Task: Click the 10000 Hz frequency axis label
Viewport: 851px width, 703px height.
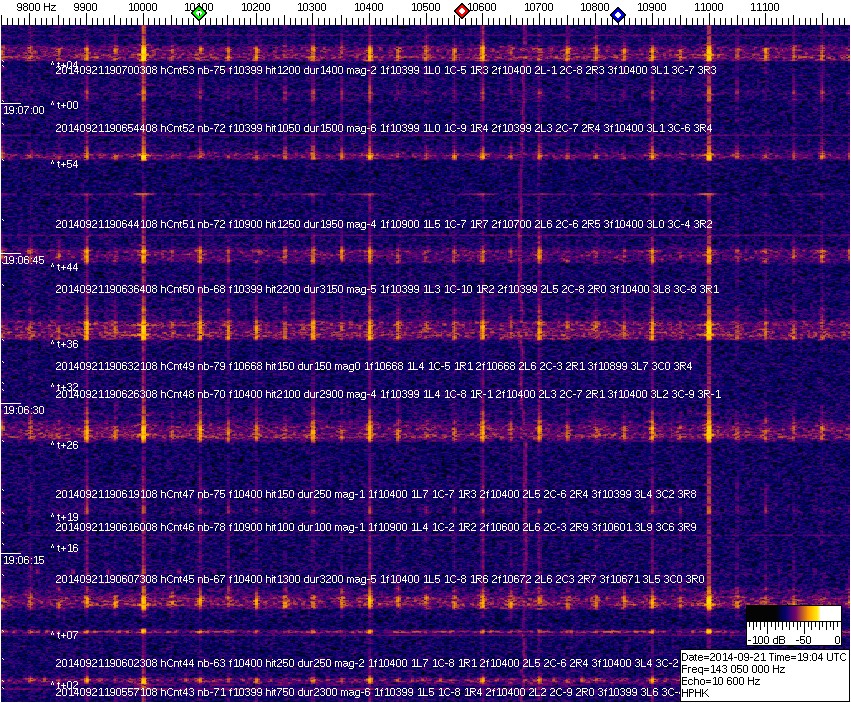Action: coord(143,7)
